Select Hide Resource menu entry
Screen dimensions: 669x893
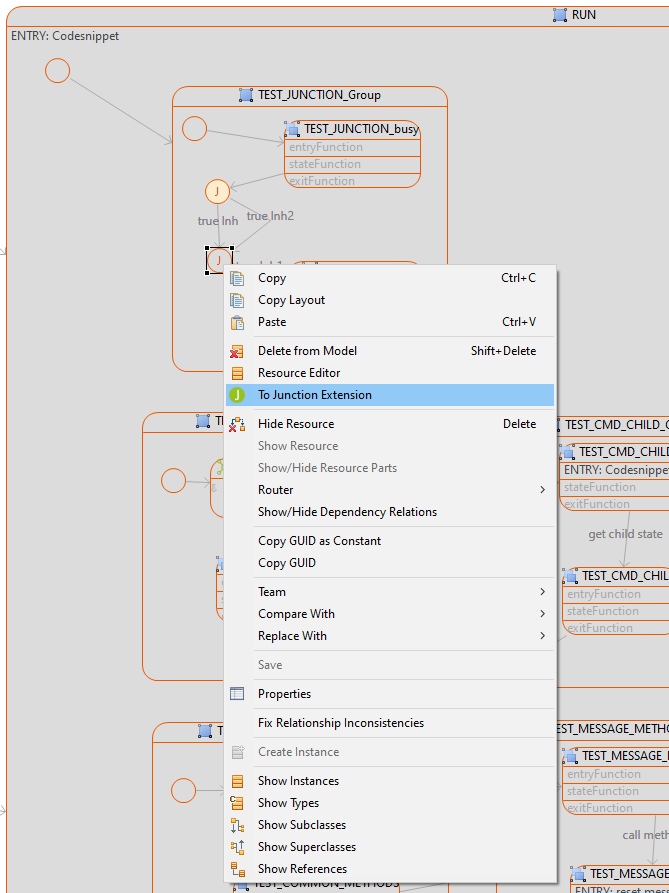point(296,424)
